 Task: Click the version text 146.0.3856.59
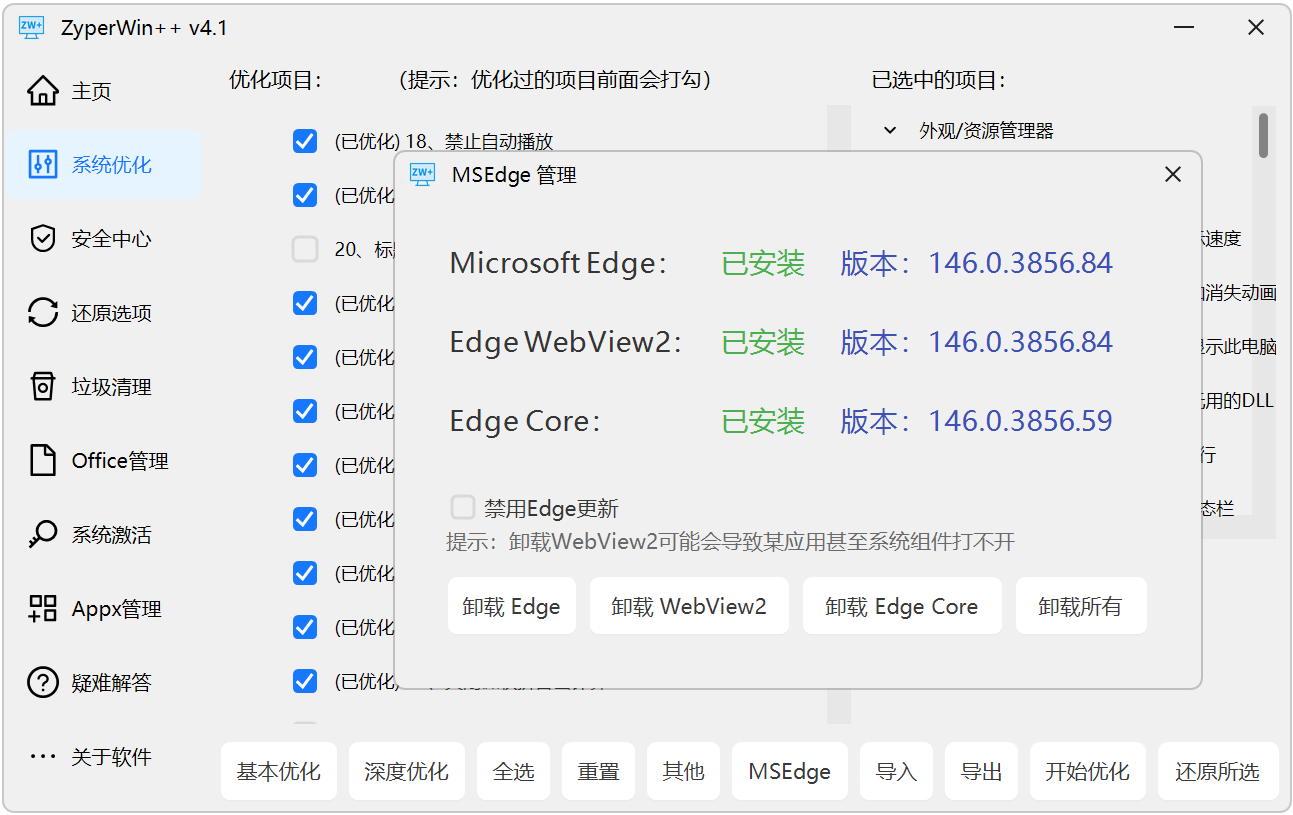point(1020,421)
